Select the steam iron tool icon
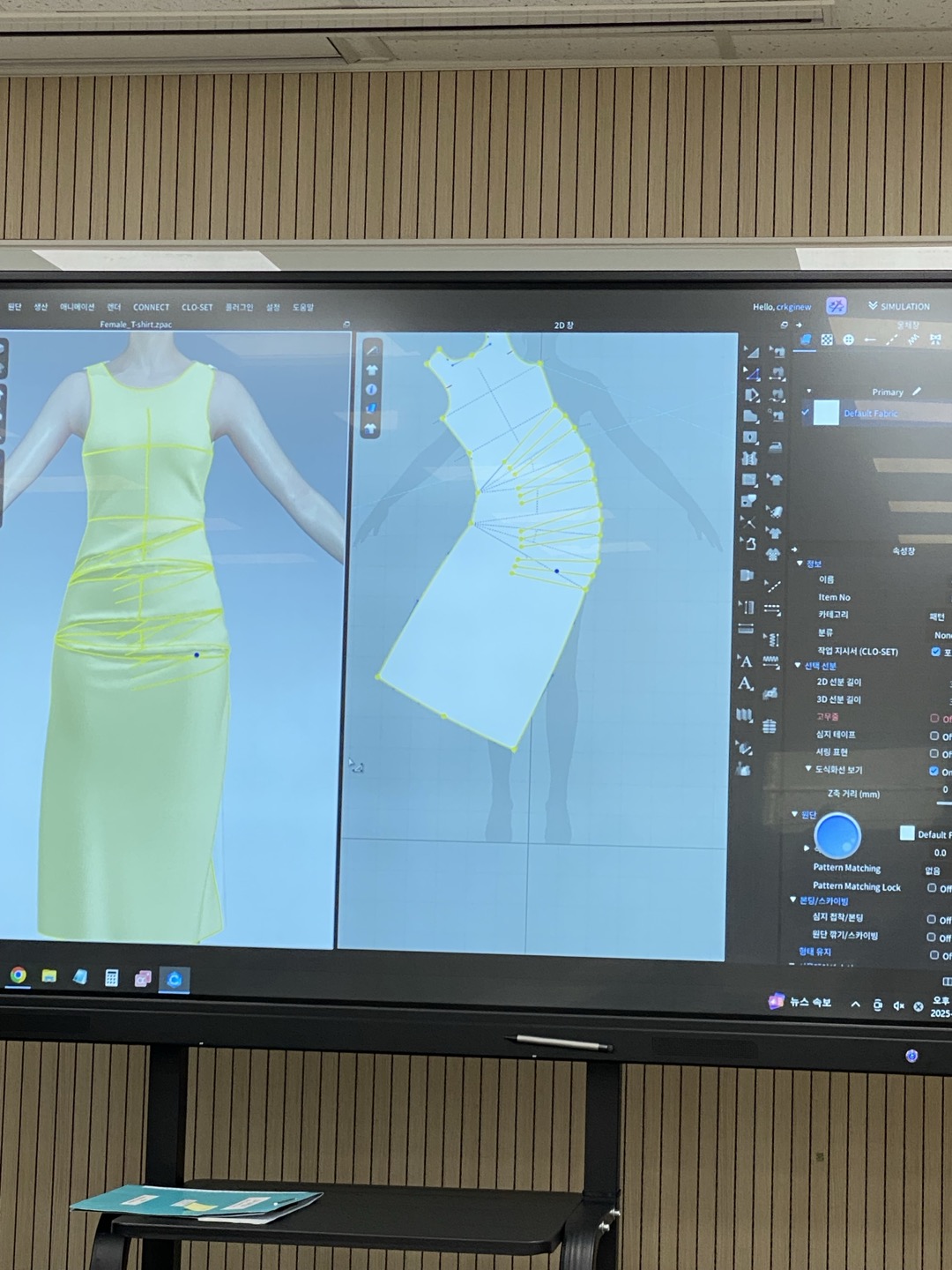 tap(774, 447)
